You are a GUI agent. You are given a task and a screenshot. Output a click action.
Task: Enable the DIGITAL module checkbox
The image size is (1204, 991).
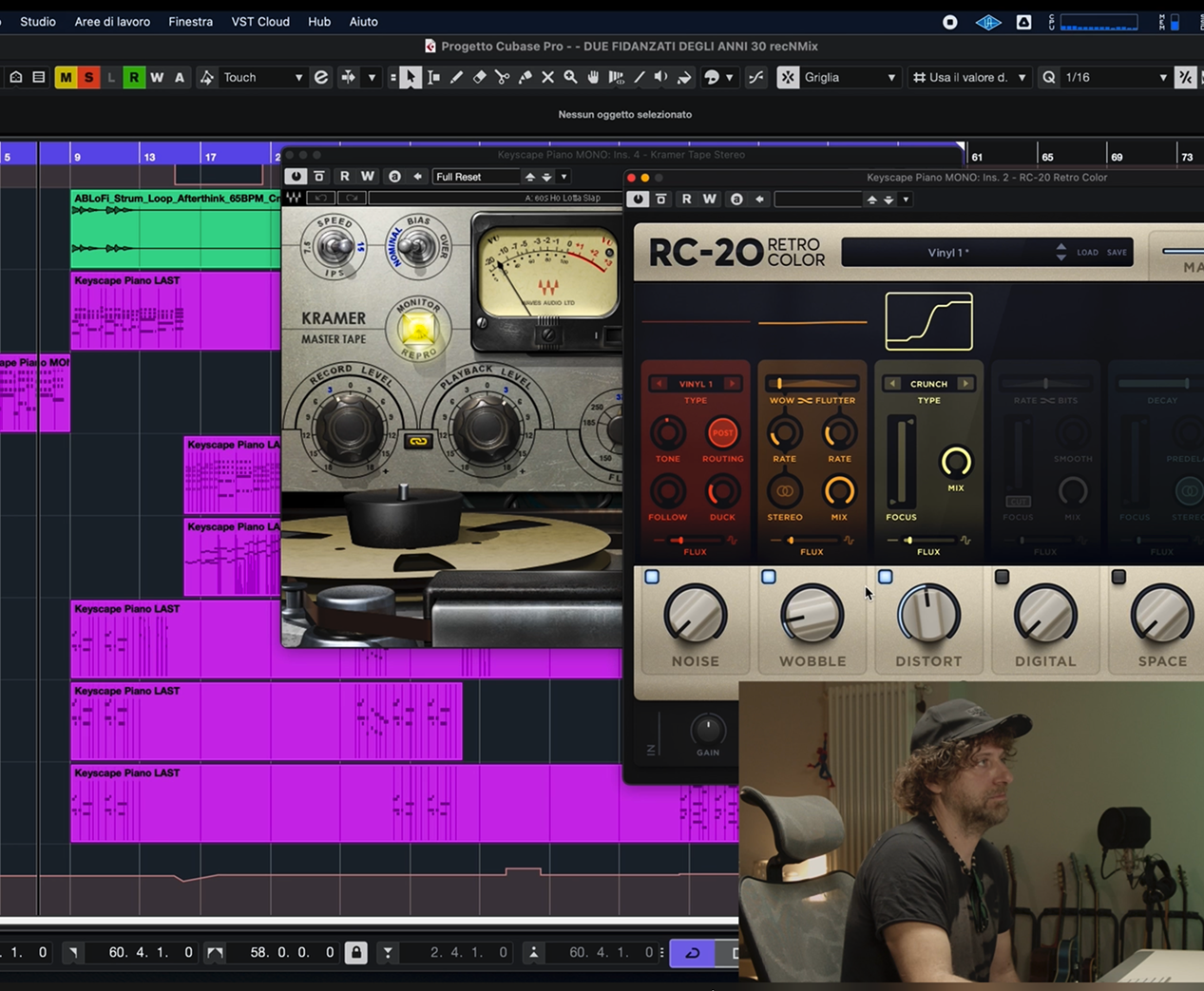tap(1002, 577)
